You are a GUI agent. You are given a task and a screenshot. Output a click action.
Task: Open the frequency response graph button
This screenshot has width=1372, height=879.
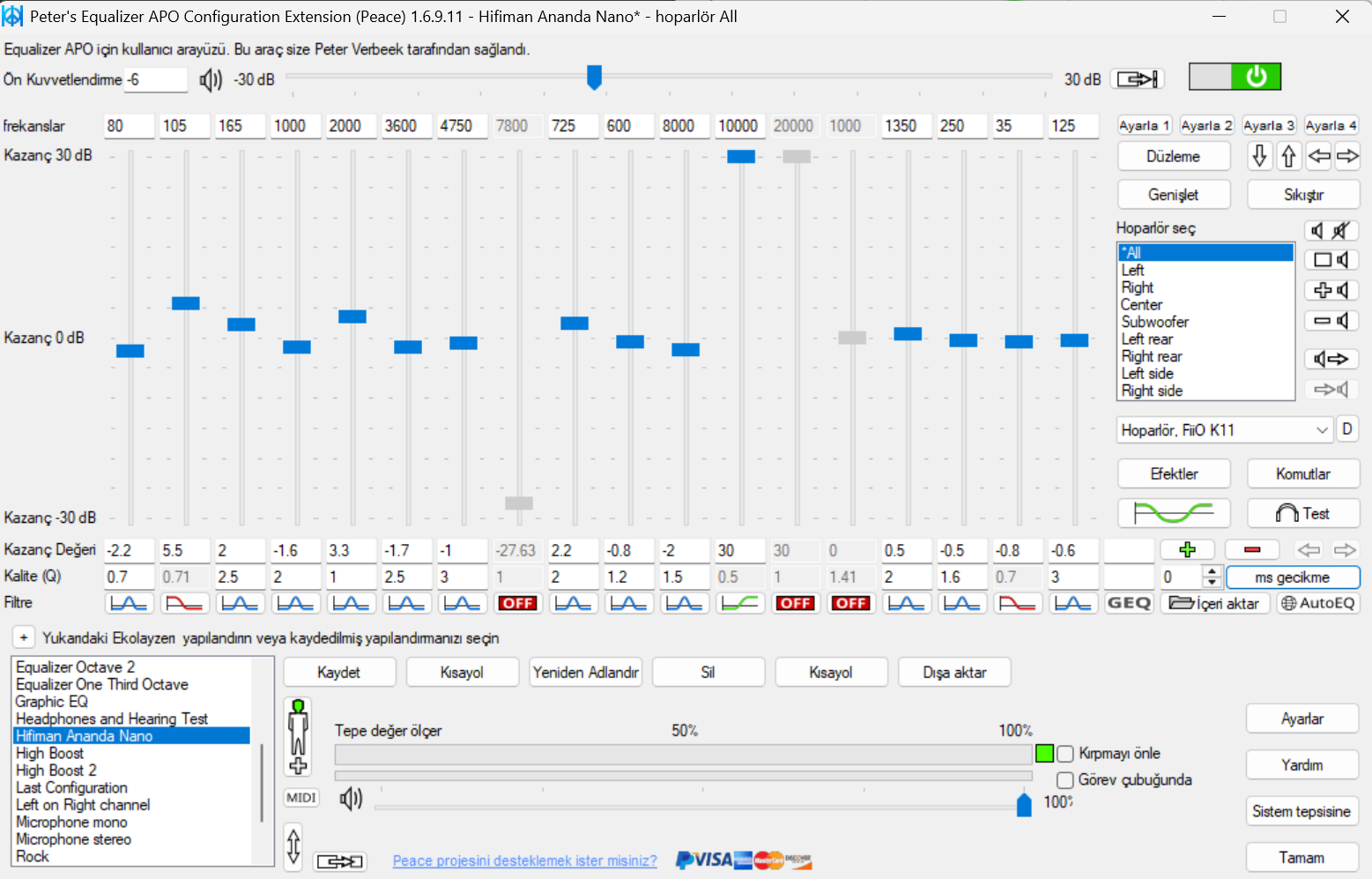1174,512
